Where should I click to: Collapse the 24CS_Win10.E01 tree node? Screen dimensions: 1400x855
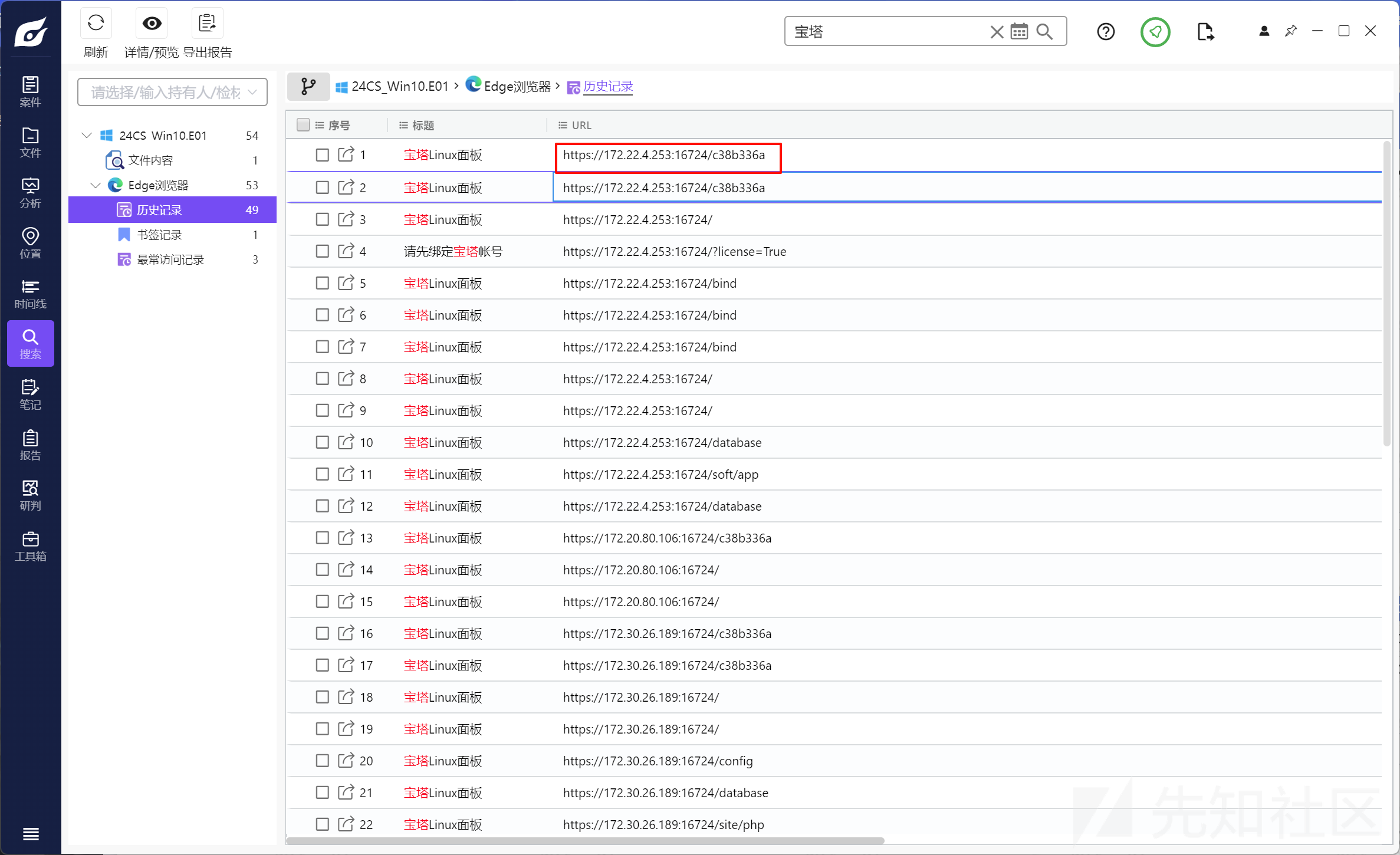tap(87, 136)
